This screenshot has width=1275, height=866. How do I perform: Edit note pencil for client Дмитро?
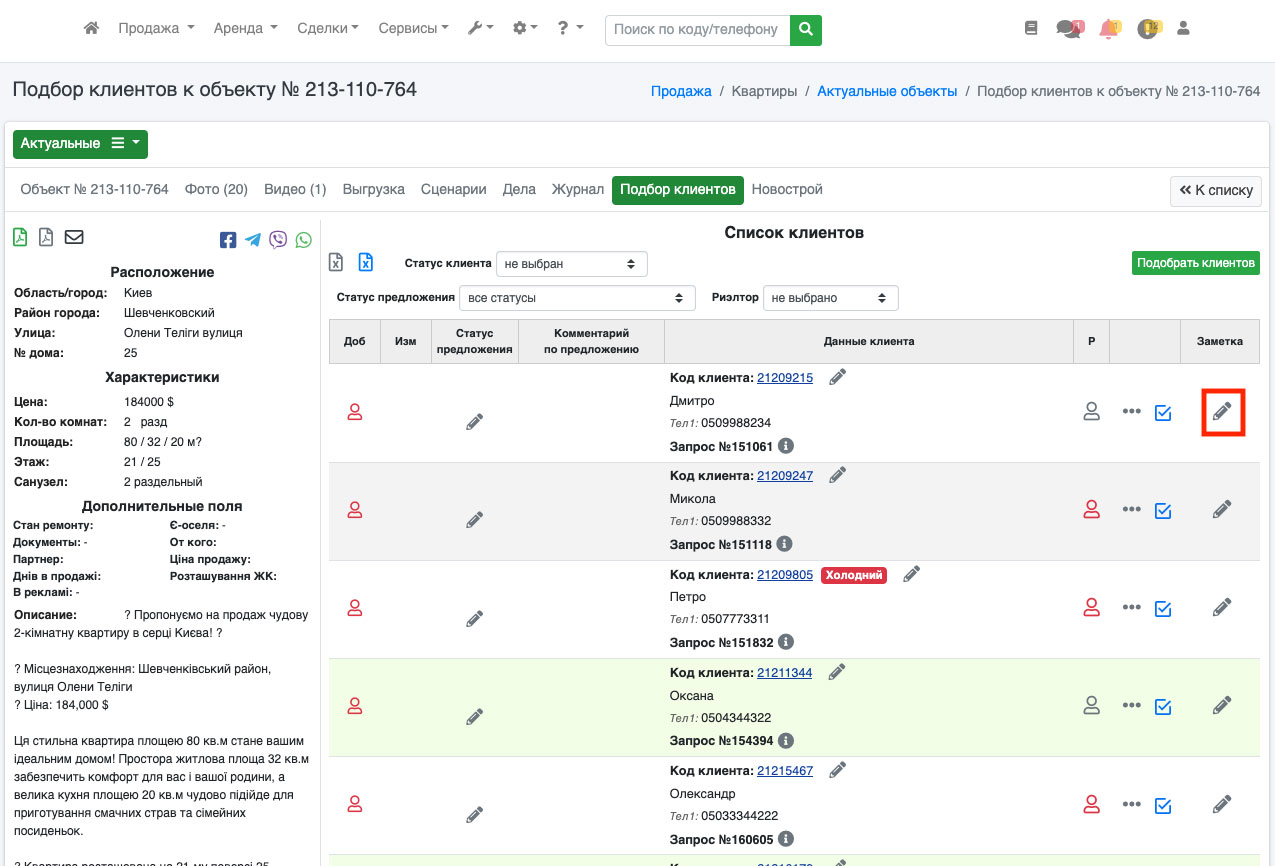coord(1221,412)
